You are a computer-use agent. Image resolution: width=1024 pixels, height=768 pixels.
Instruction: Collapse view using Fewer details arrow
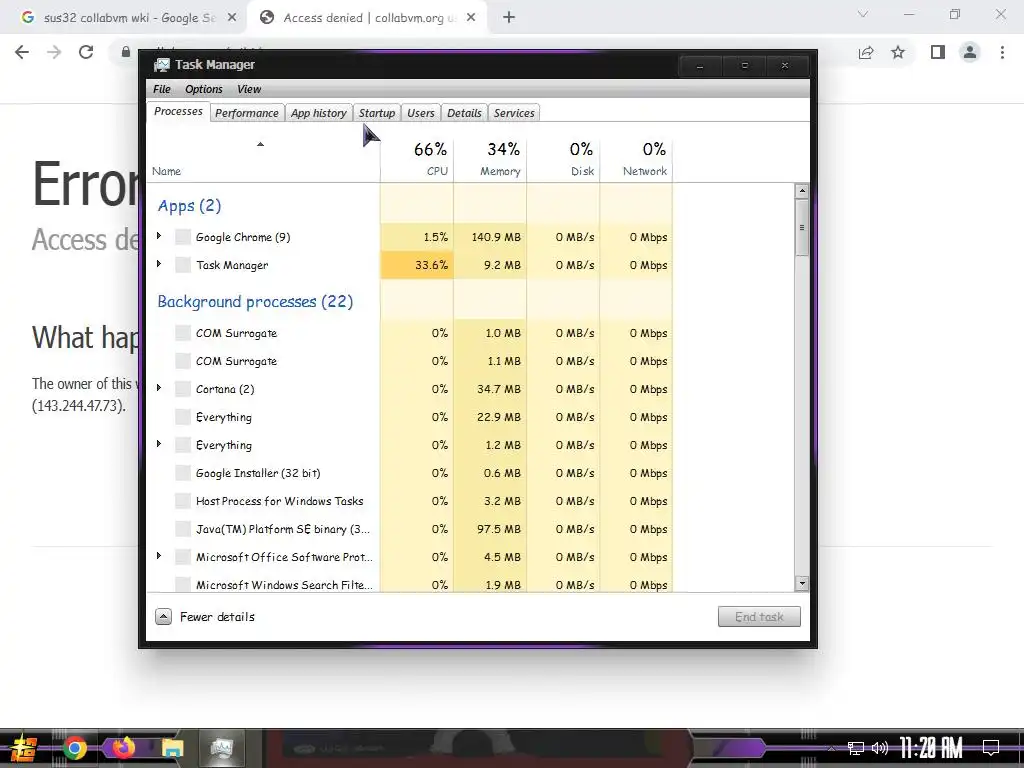[163, 616]
